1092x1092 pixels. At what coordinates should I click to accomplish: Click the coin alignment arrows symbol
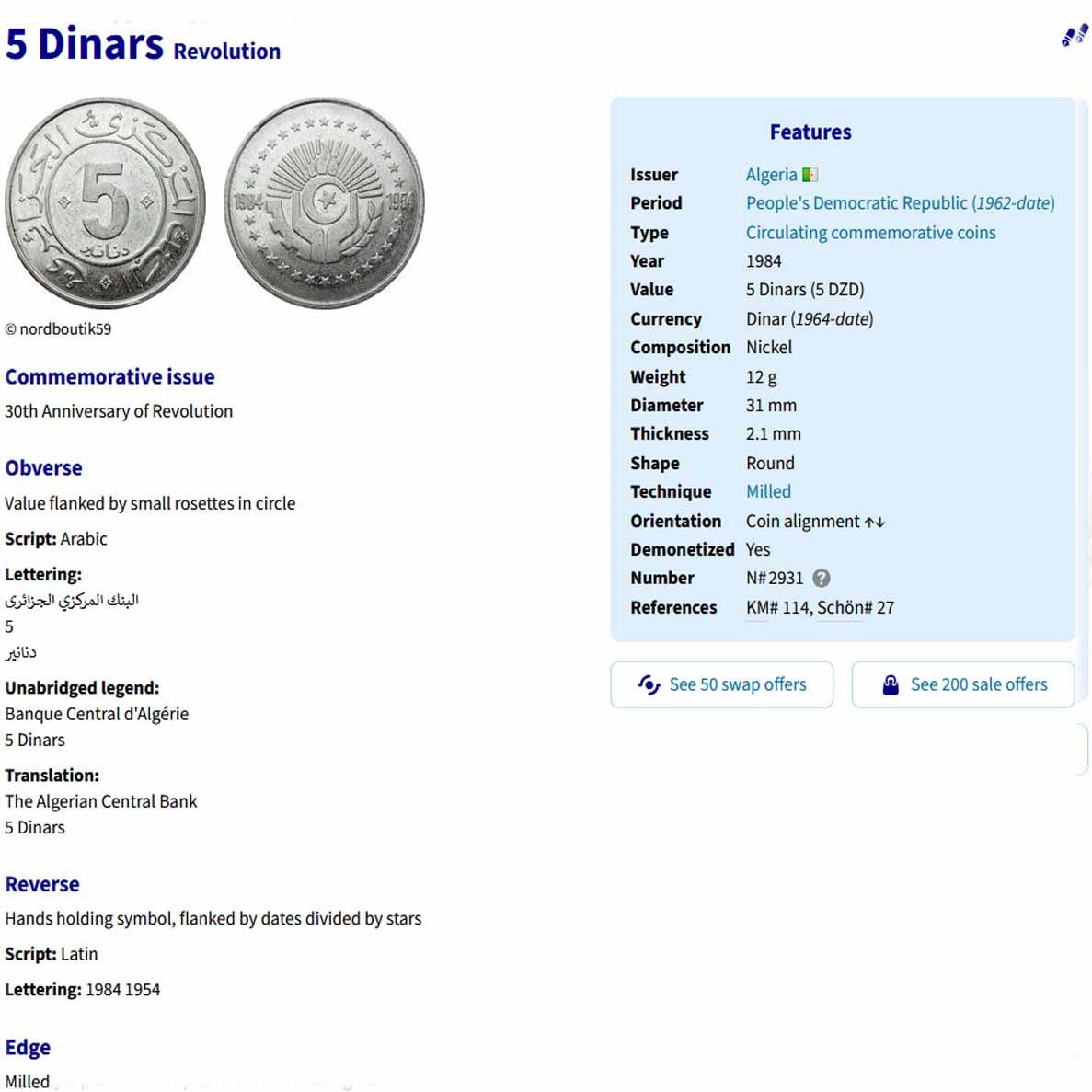(875, 522)
